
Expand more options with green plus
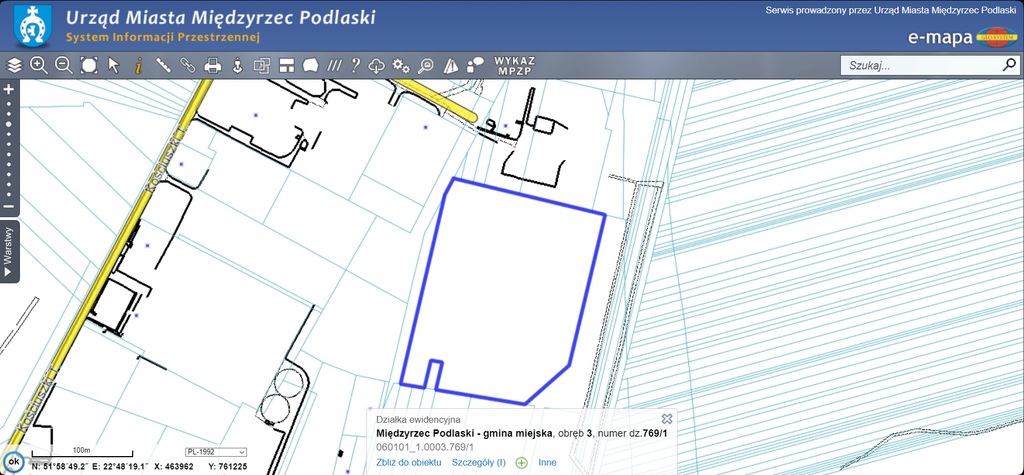[x=522, y=463]
